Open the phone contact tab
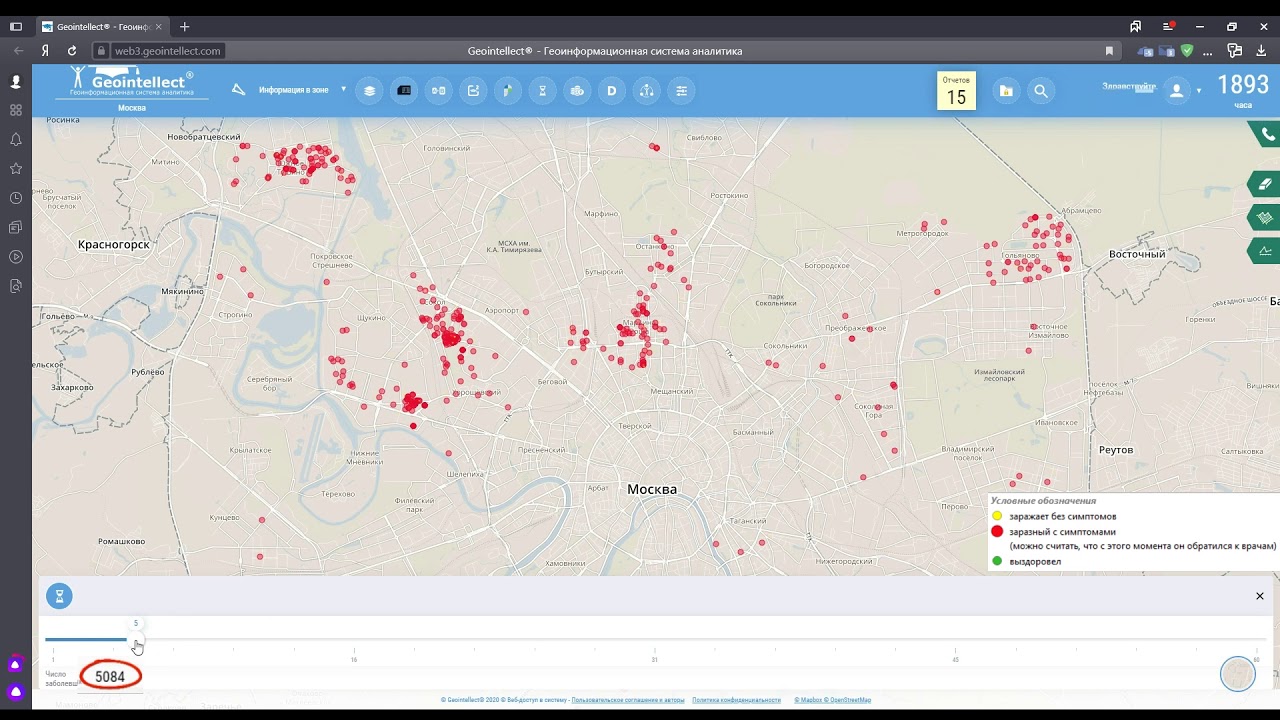This screenshot has height=720, width=1280. pos(1266,134)
